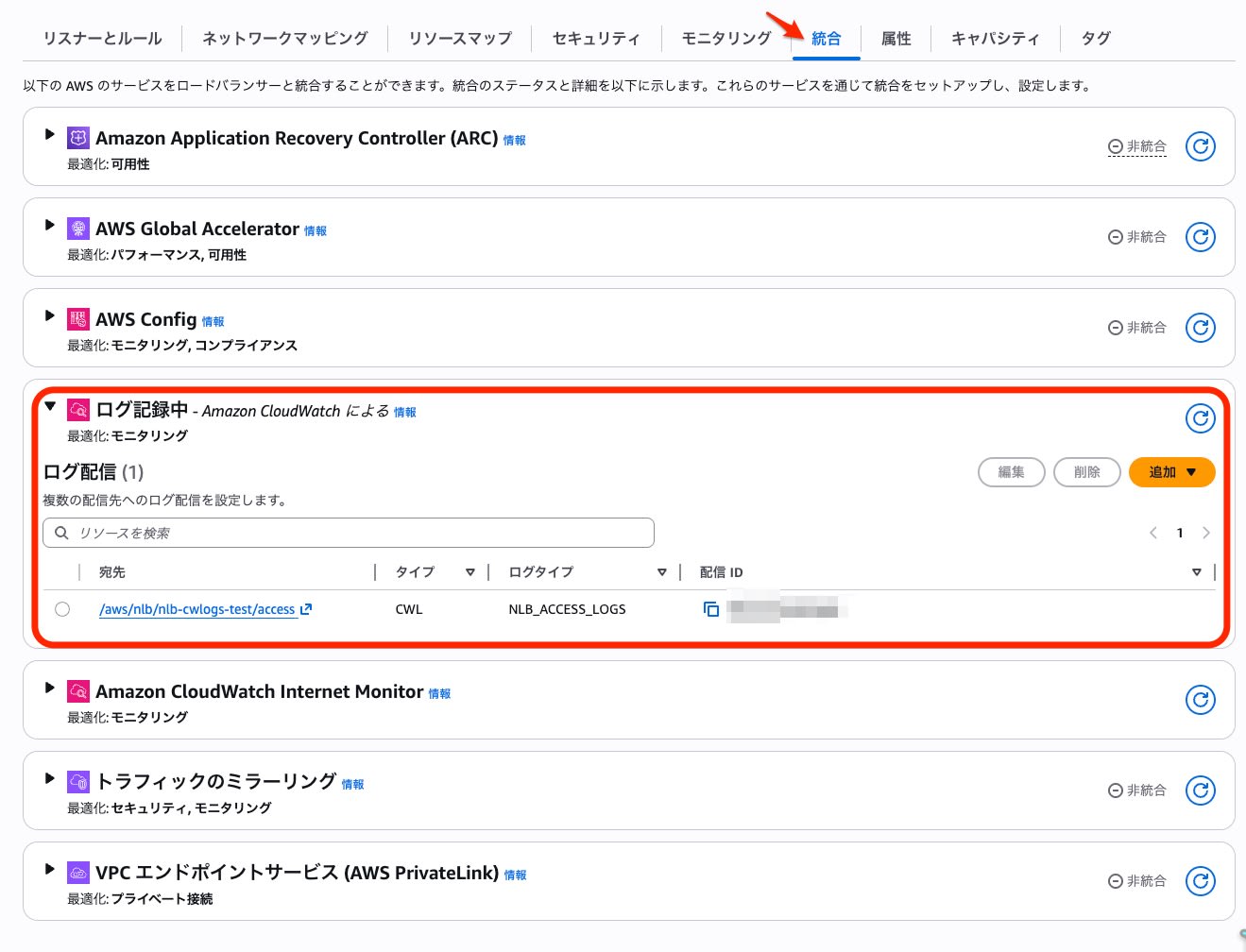This screenshot has height=952, width=1246.
Task: Click 非統合 status on the AWS Config row
Action: pyautogui.click(x=1137, y=328)
